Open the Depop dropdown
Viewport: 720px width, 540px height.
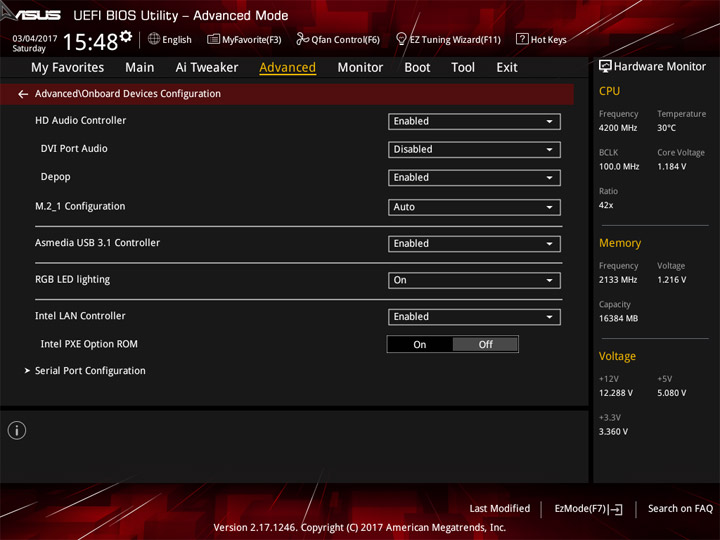pos(474,178)
